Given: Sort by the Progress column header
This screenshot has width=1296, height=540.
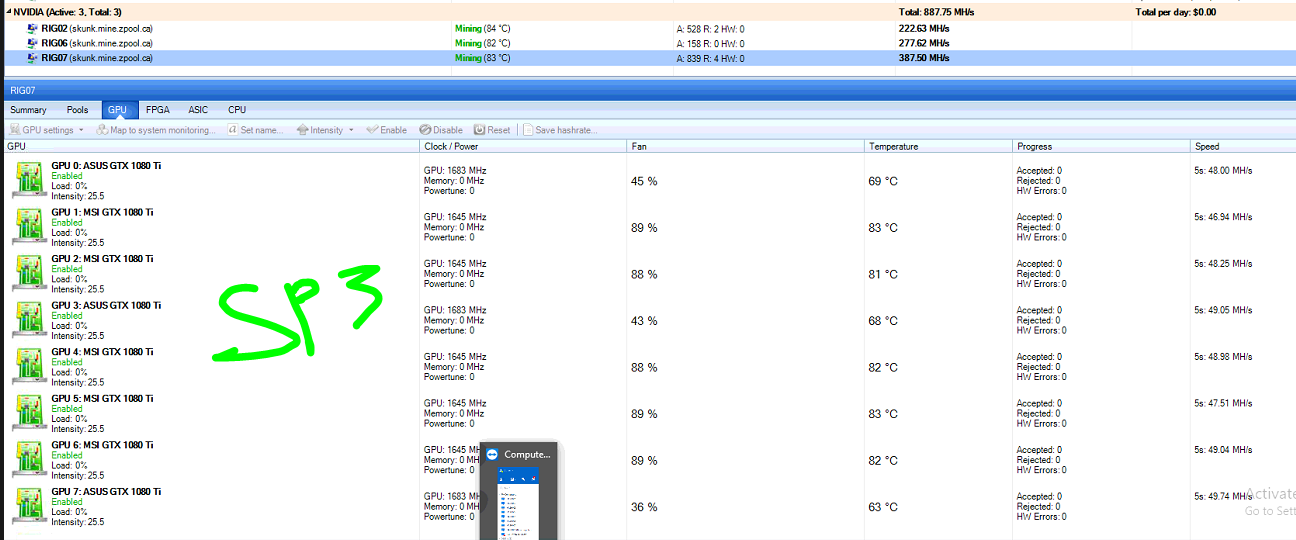Looking at the screenshot, I should click(1101, 146).
